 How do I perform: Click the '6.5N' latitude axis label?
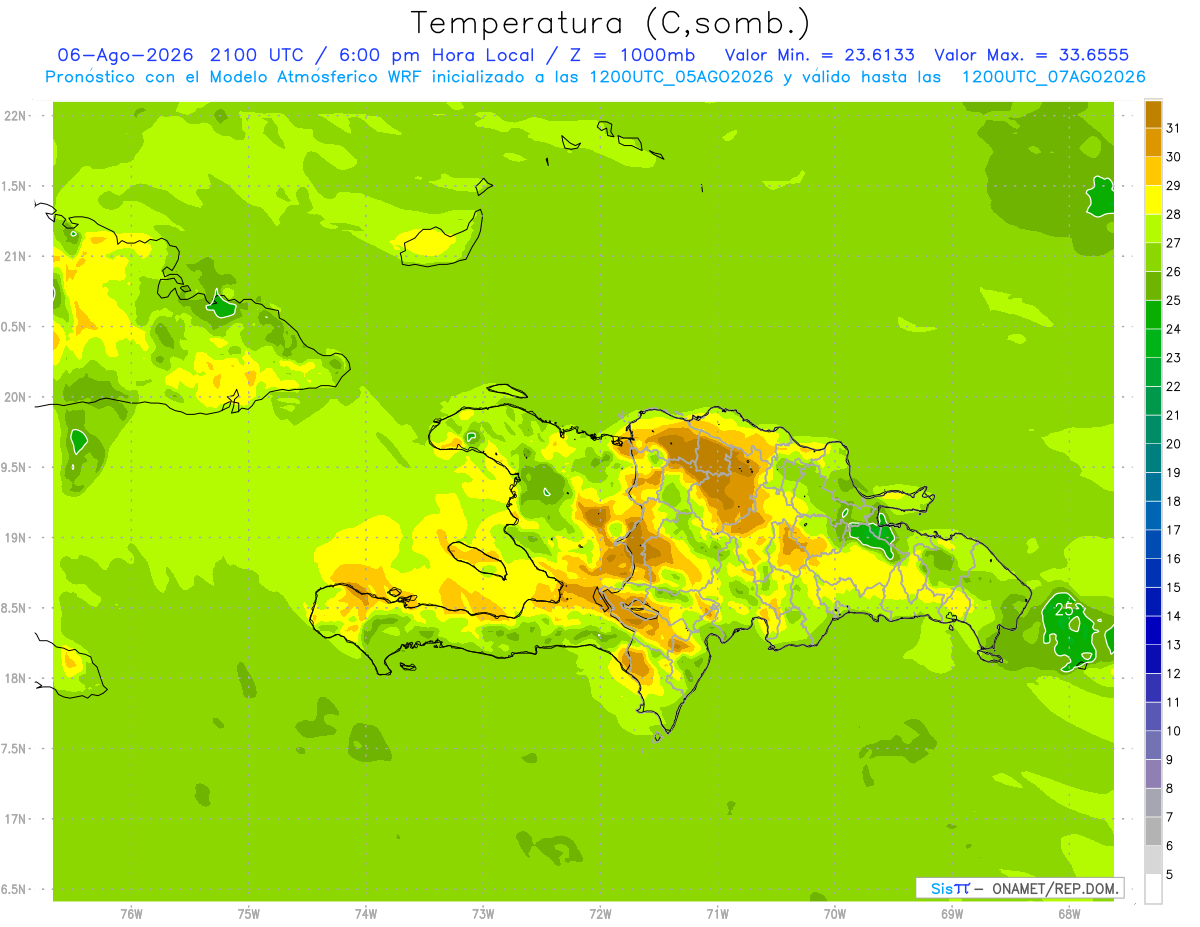15,889
